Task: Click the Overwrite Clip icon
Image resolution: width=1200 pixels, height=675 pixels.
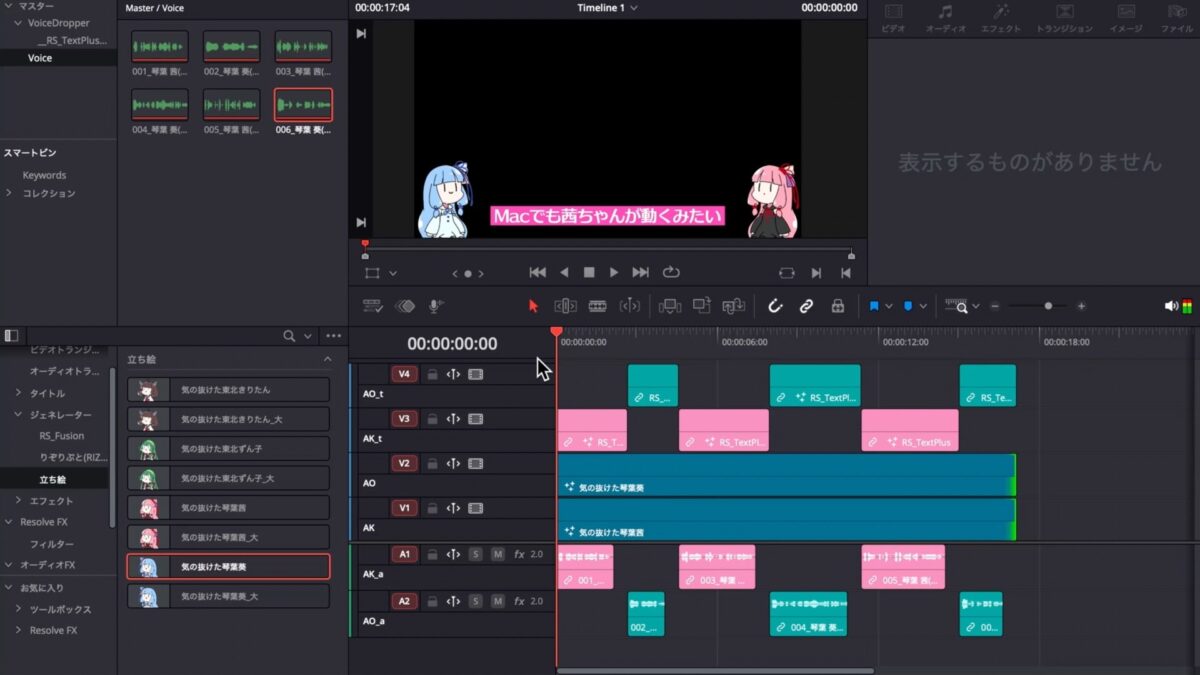Action: click(699, 305)
